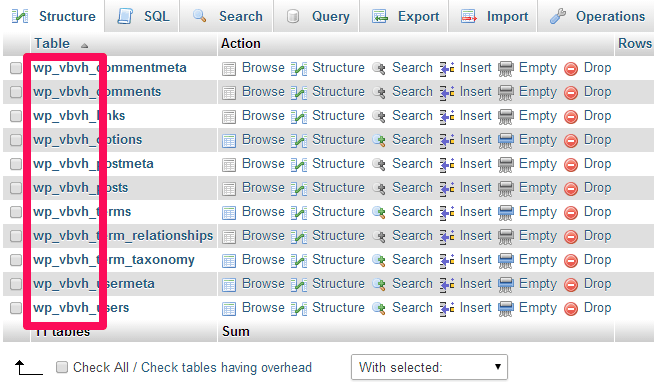Click the Search link for wp_vbvh_postmeta
This screenshot has width=654, height=387.
pos(412,163)
